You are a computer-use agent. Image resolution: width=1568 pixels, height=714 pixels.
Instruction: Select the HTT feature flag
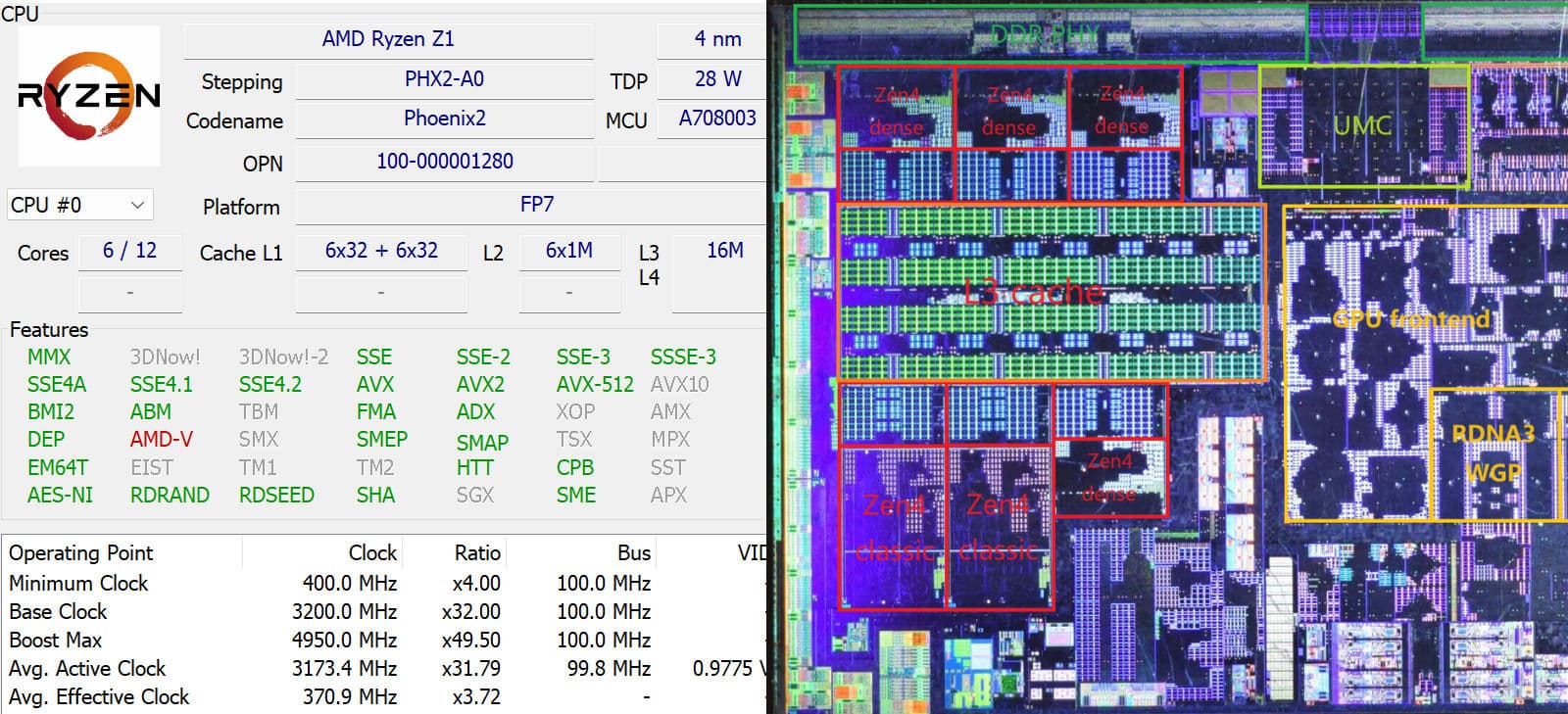pyautogui.click(x=474, y=468)
